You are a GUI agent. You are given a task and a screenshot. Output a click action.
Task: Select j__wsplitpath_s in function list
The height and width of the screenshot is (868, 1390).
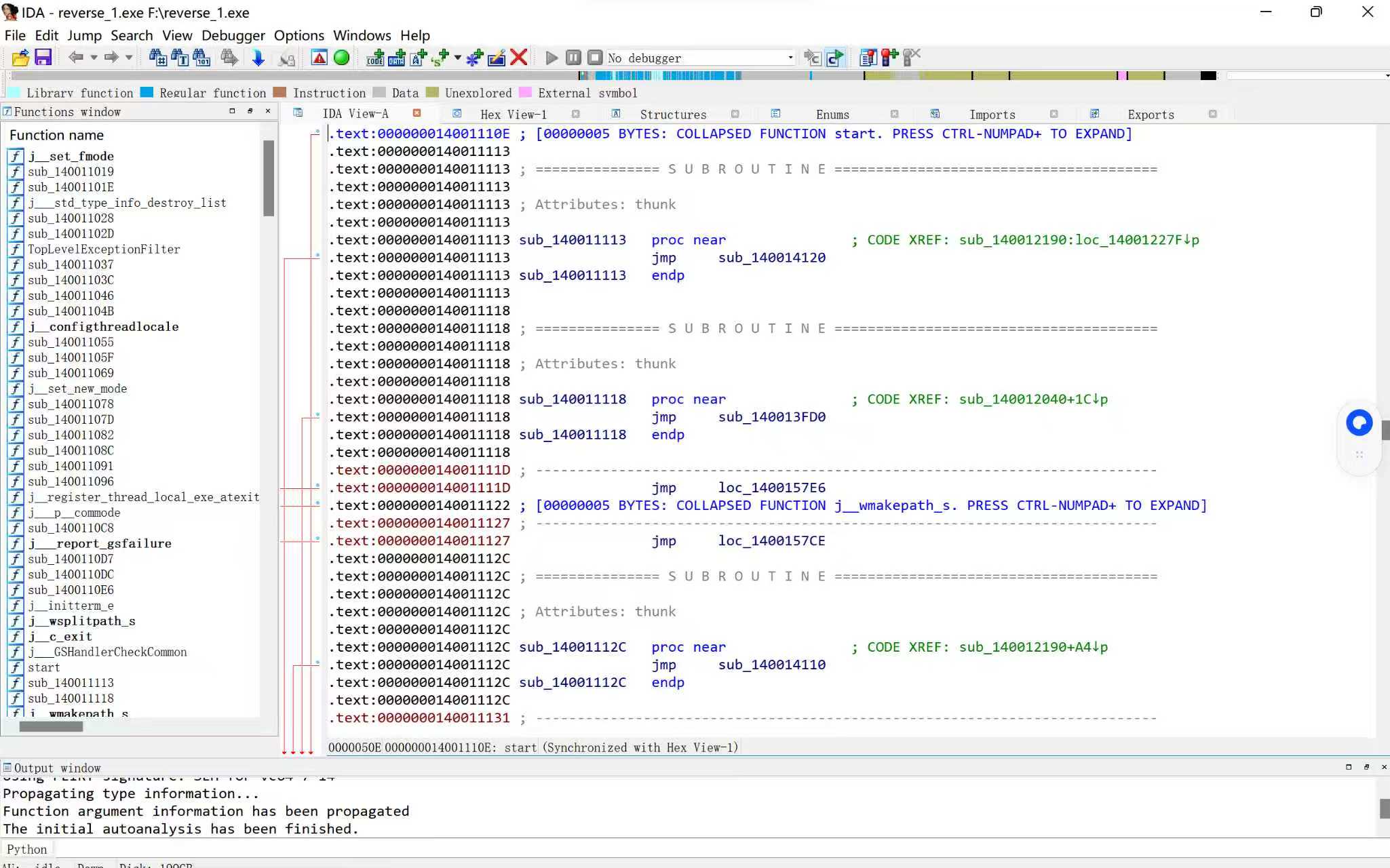(x=81, y=621)
